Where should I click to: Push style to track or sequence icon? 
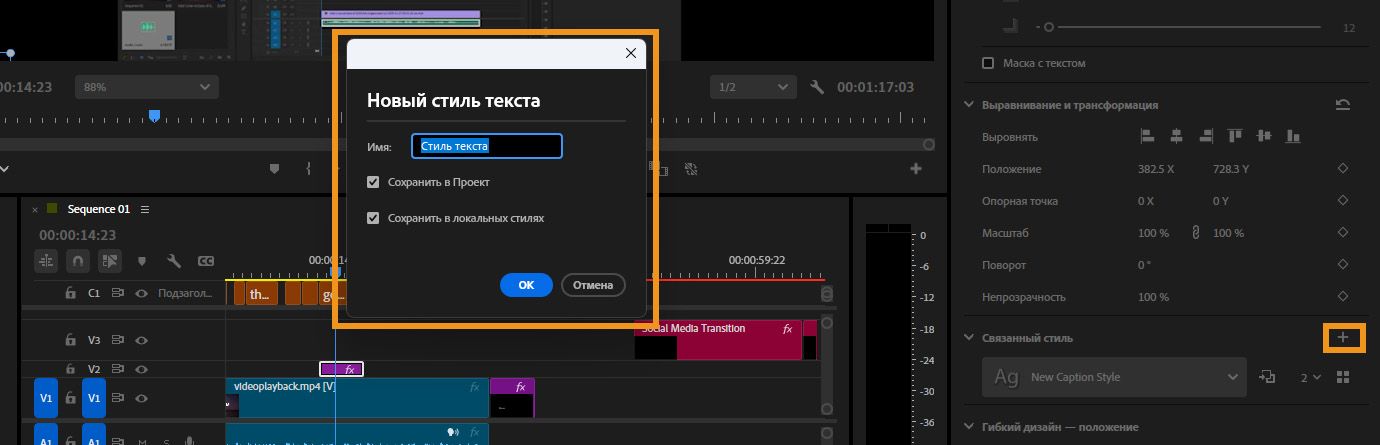[x=1268, y=377]
